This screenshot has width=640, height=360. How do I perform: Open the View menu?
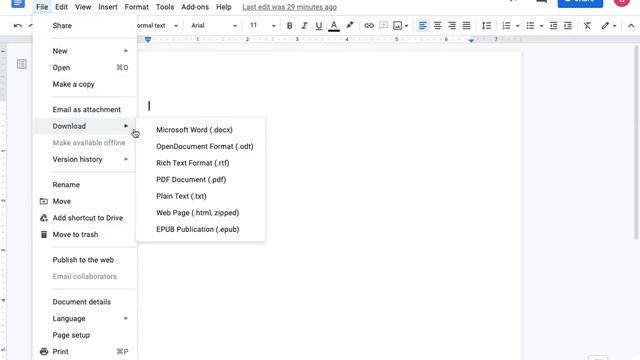(x=83, y=7)
